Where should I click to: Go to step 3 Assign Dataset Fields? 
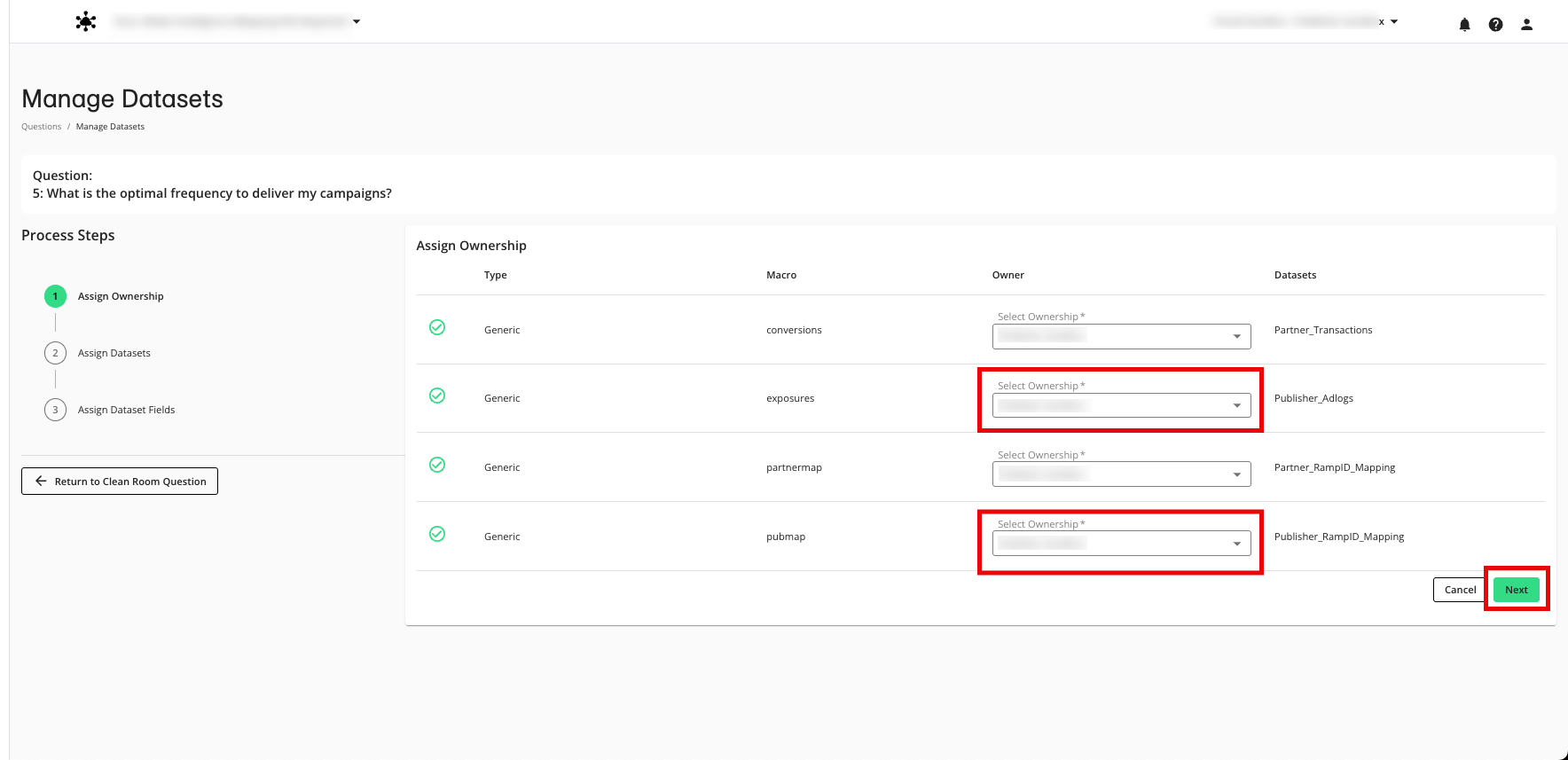tap(126, 410)
